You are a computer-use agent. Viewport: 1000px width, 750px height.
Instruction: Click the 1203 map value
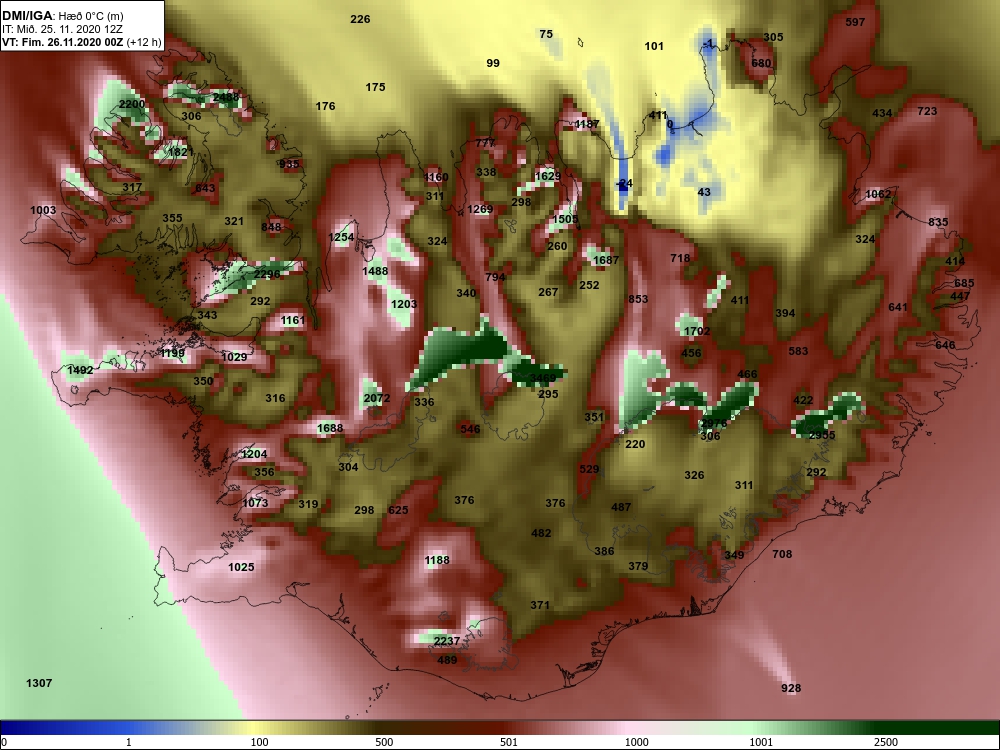404,304
